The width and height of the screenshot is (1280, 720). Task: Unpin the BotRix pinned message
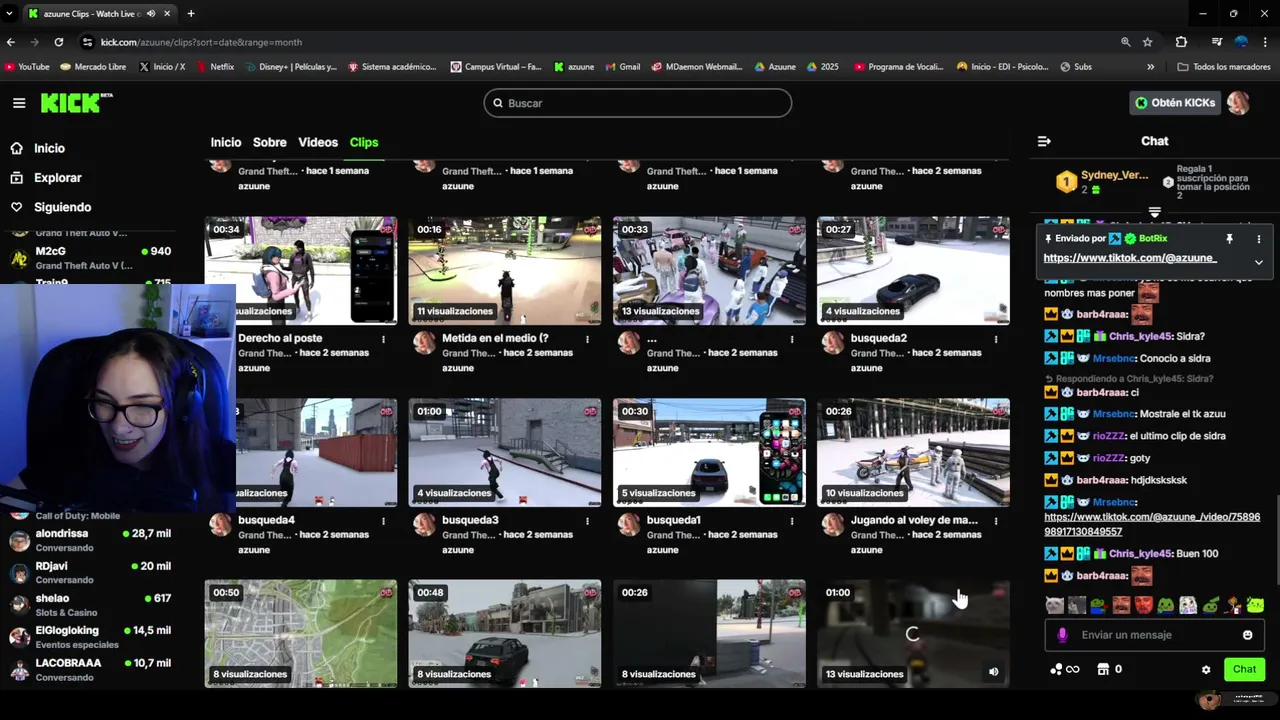1229,239
